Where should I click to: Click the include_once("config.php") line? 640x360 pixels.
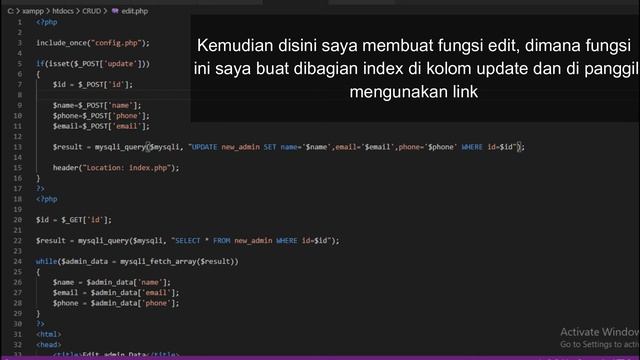click(93, 43)
